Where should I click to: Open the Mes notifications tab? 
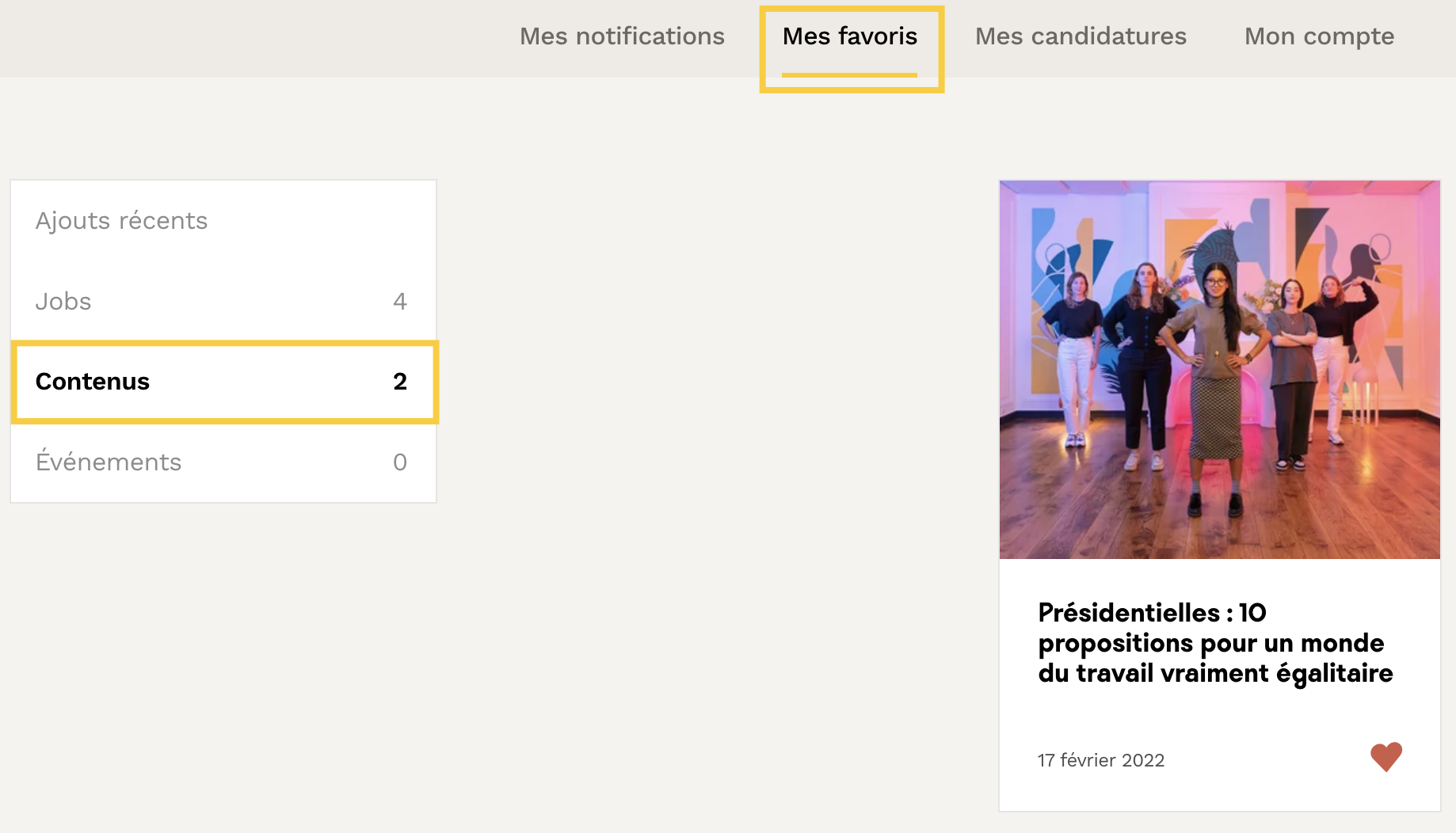(622, 36)
